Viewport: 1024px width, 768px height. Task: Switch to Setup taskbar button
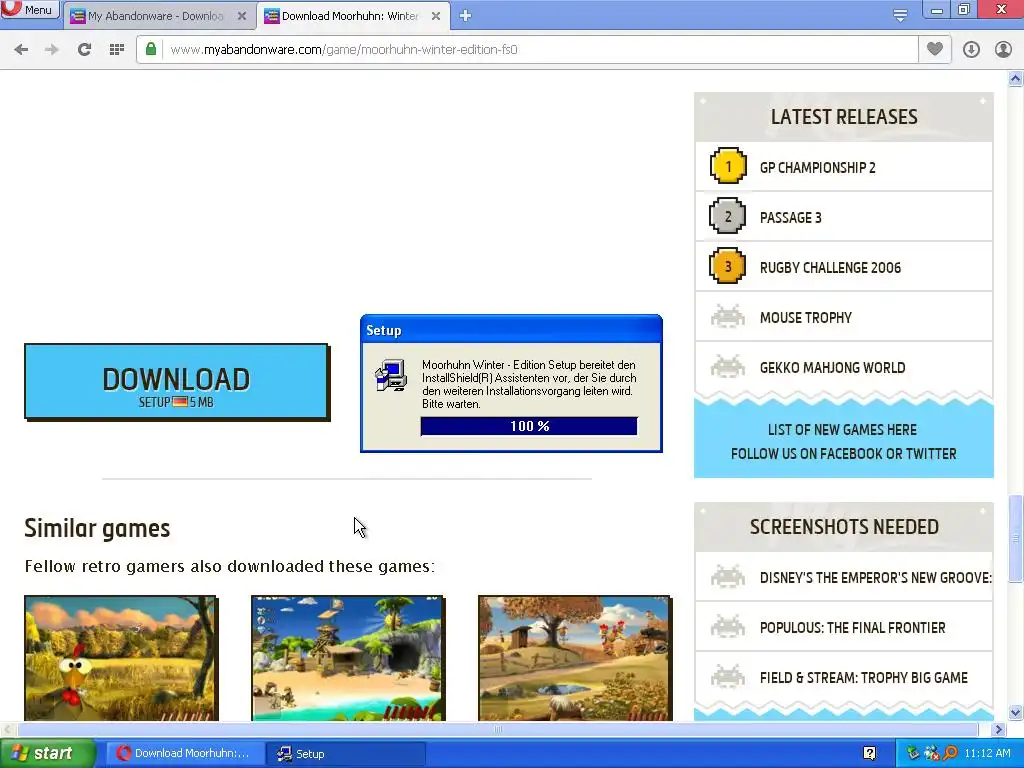346,754
